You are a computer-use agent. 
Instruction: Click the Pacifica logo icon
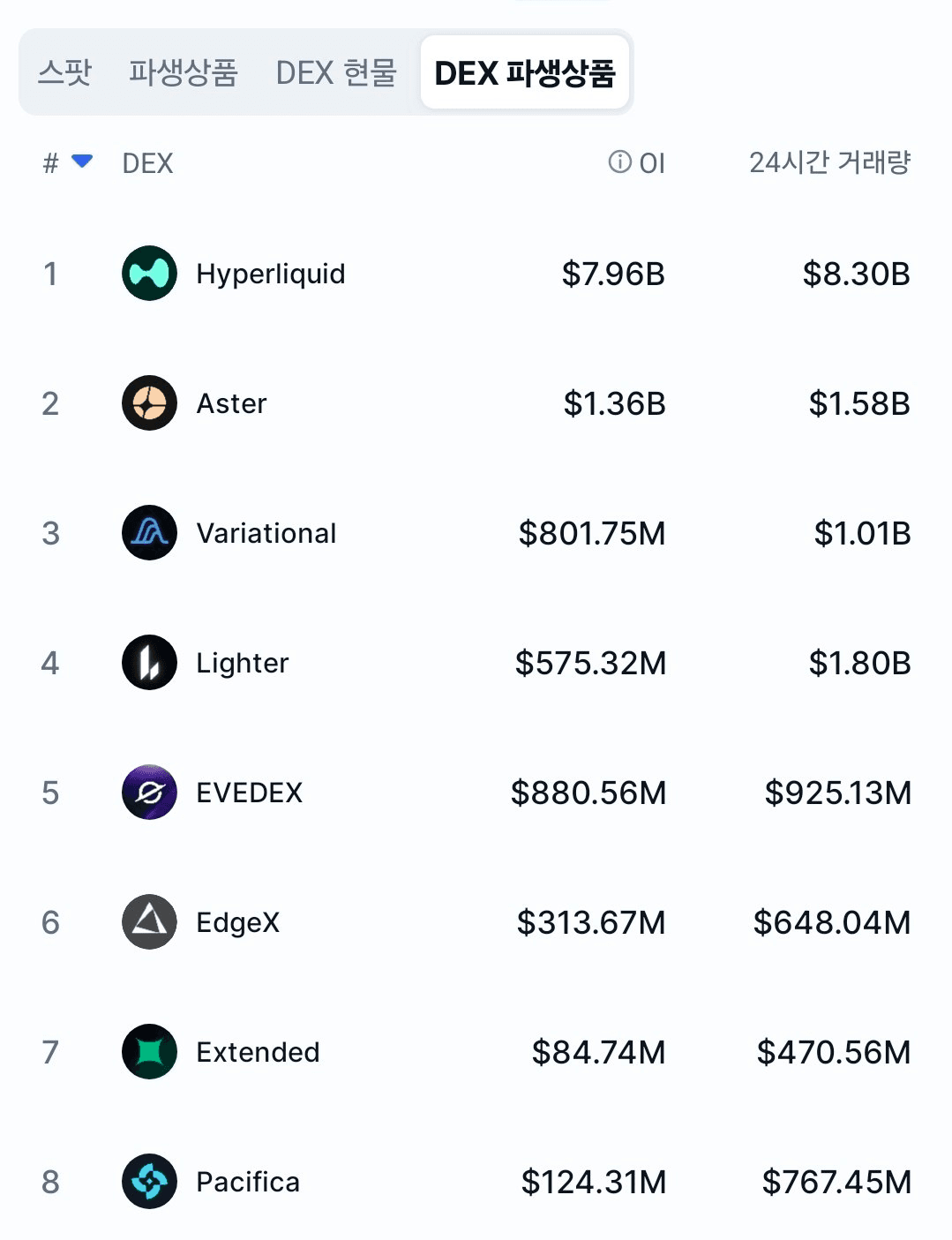pos(149,1182)
